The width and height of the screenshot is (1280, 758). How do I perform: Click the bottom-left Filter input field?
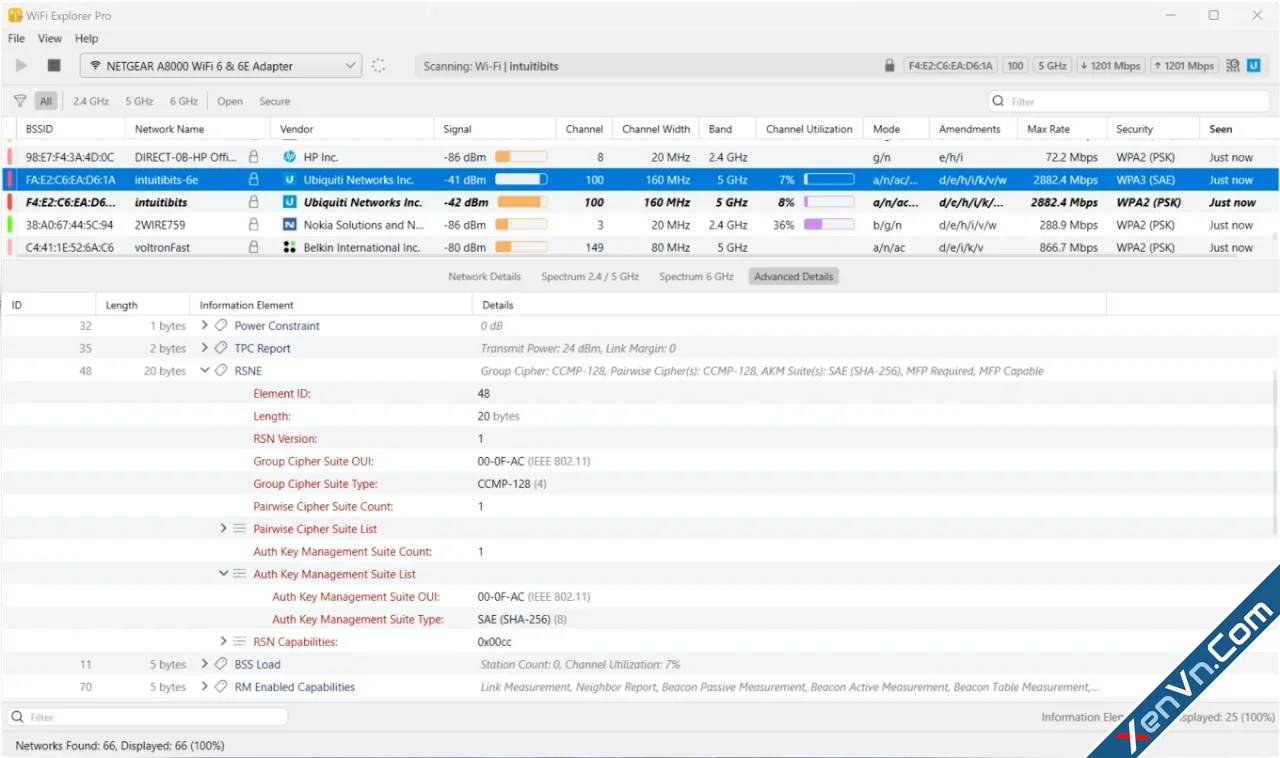point(147,717)
